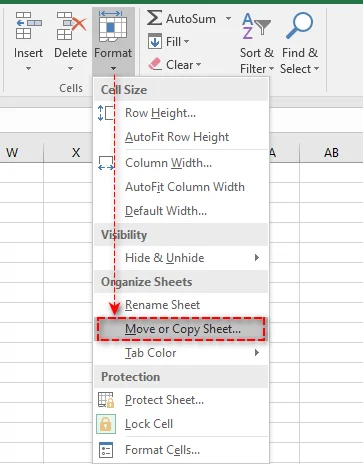The image size is (363, 464).
Task: Choose Row Height... from the menu
Action: (181, 113)
